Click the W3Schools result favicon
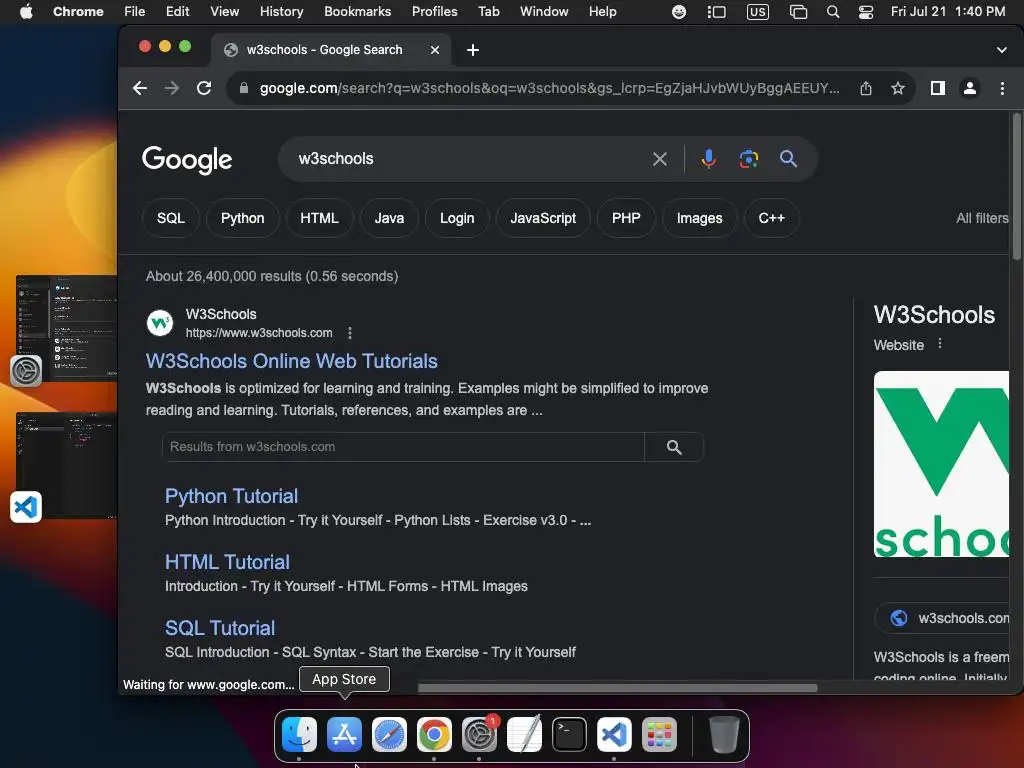This screenshot has width=1024, height=768. 160,323
